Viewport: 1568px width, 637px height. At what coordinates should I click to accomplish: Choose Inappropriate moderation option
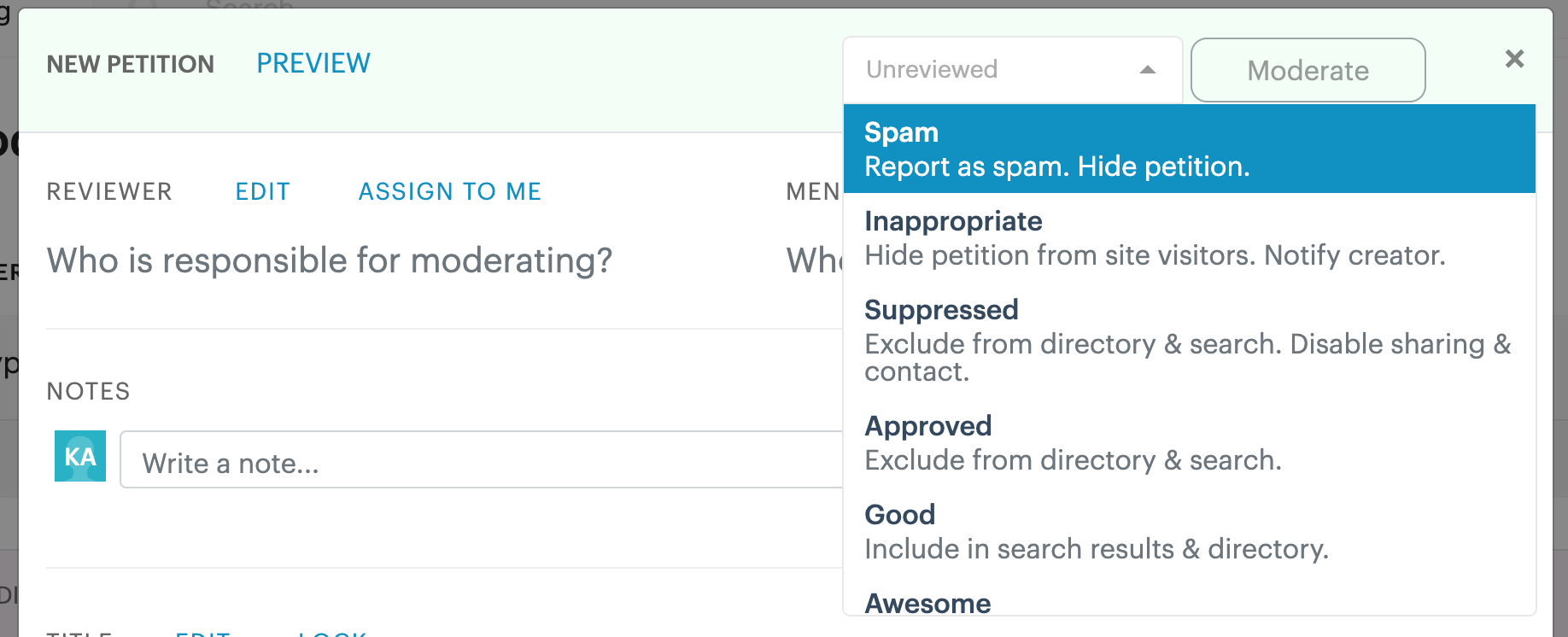point(1189,237)
